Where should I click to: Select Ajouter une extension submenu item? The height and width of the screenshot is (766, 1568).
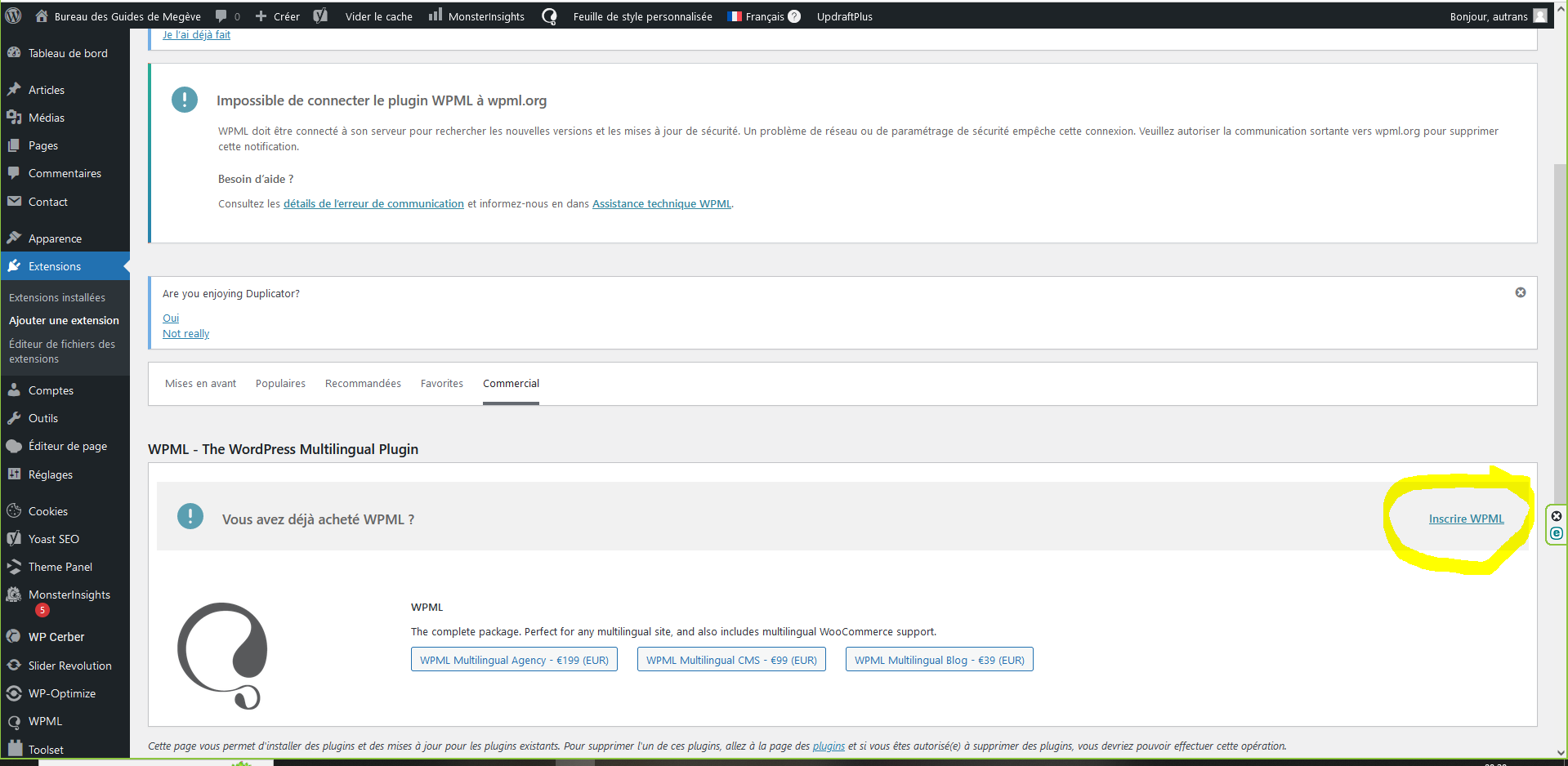[64, 320]
